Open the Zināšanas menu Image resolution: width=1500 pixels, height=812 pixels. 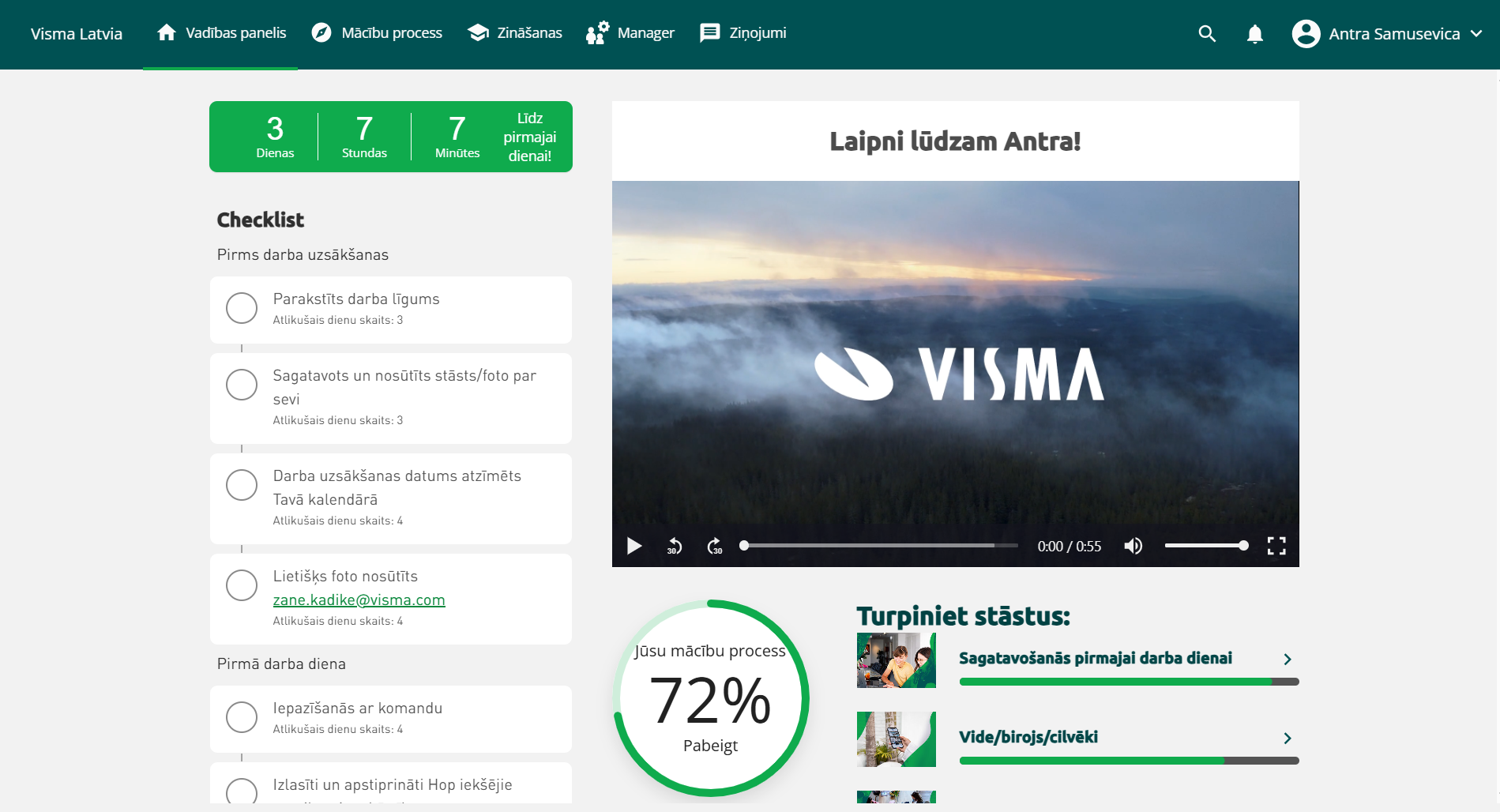(514, 33)
